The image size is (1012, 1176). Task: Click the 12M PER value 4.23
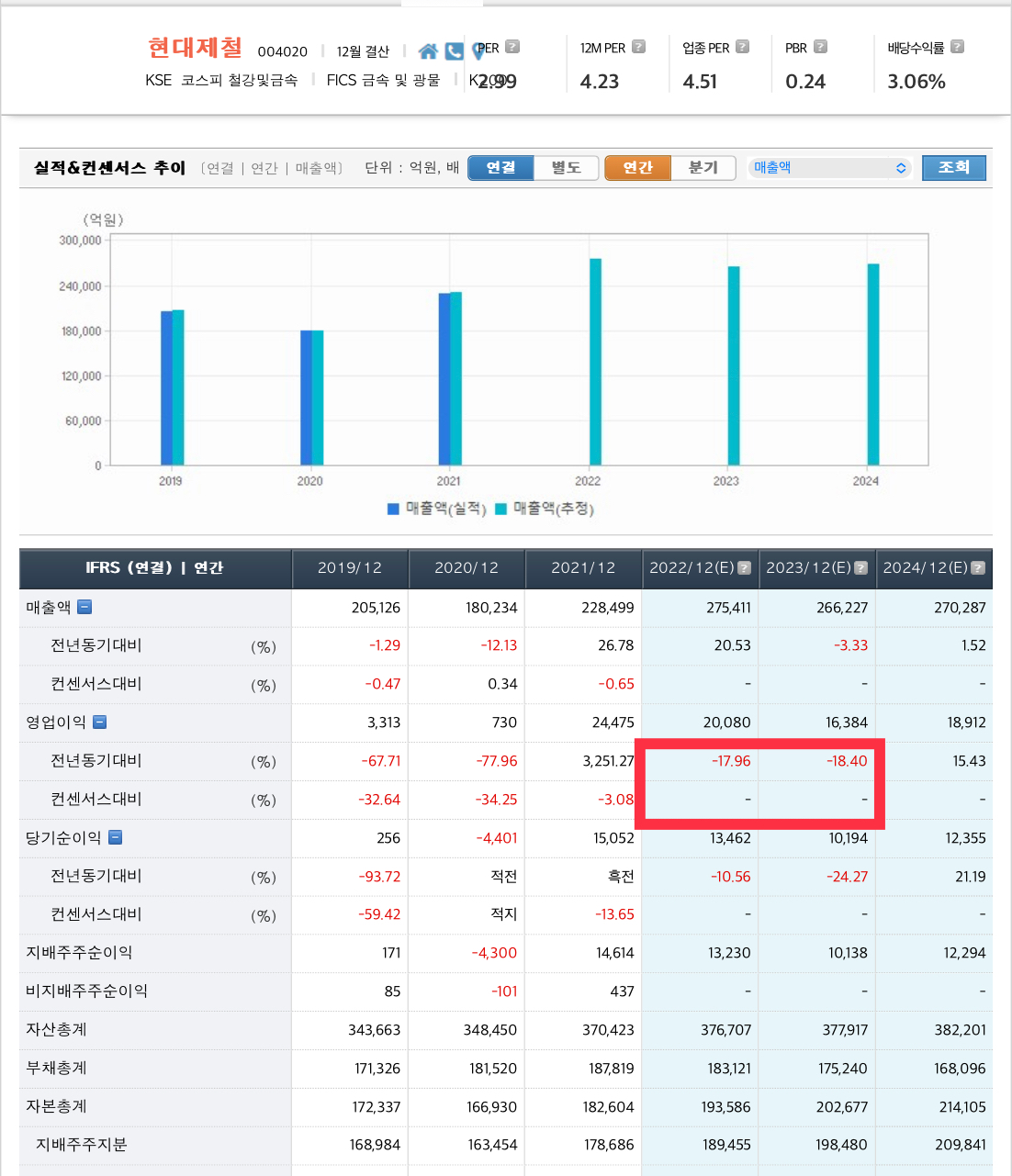(x=600, y=82)
